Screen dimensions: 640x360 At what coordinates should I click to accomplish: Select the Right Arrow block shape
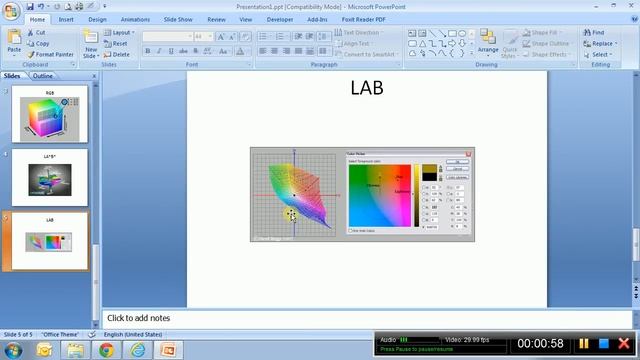(x=452, y=43)
